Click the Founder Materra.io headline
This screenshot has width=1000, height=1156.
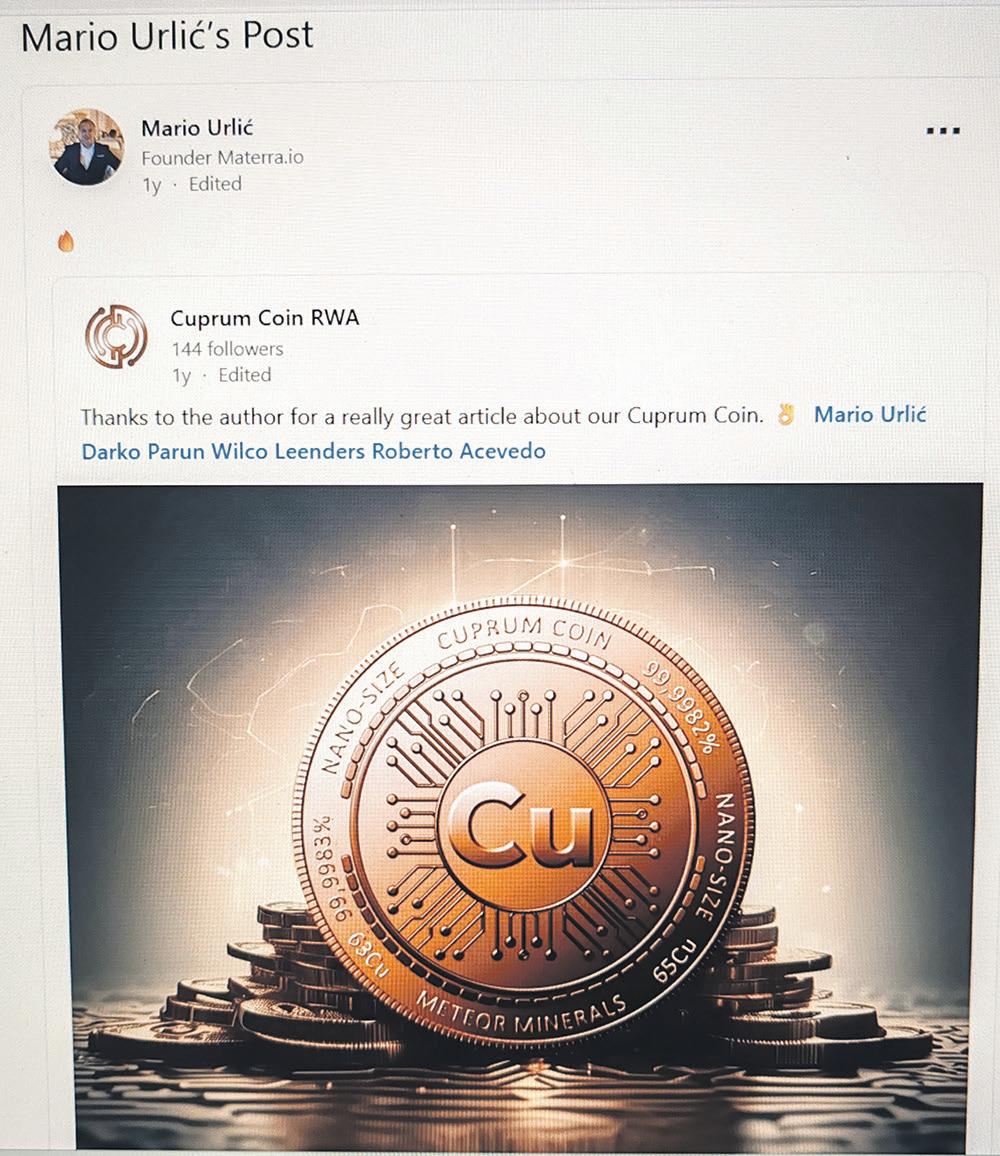(222, 158)
